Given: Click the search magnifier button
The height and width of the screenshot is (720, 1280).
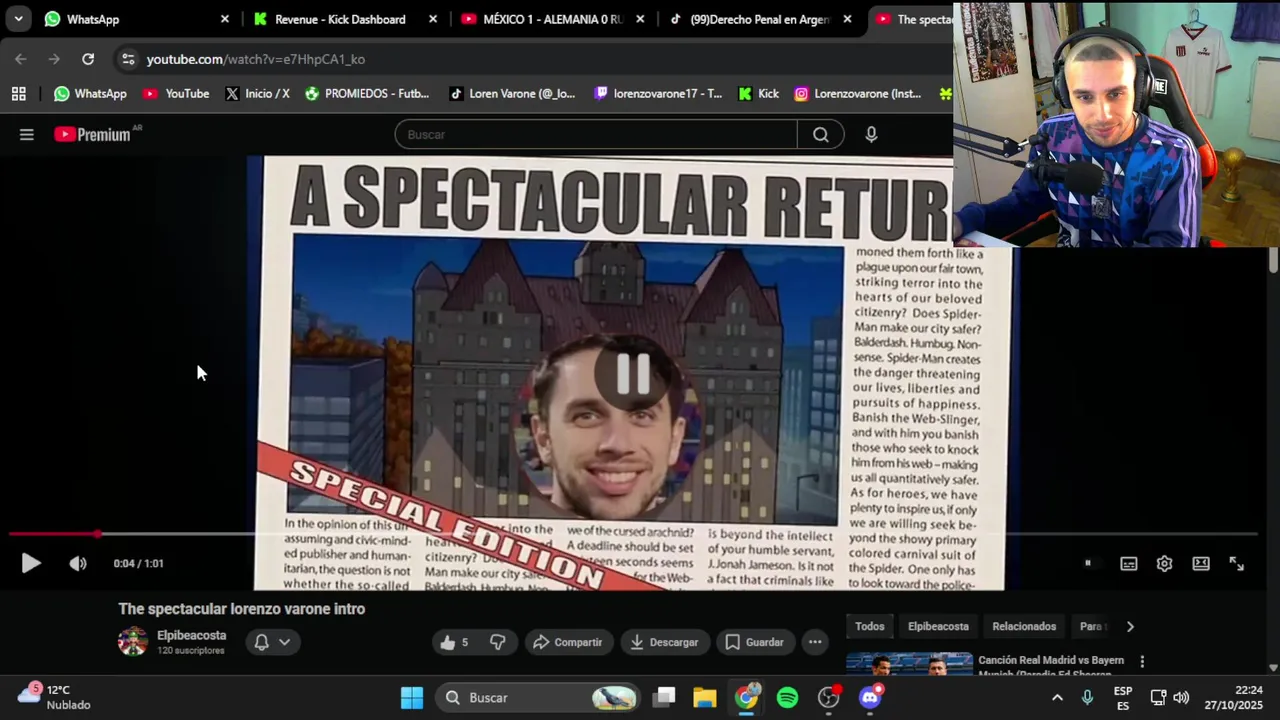Looking at the screenshot, I should [821, 134].
